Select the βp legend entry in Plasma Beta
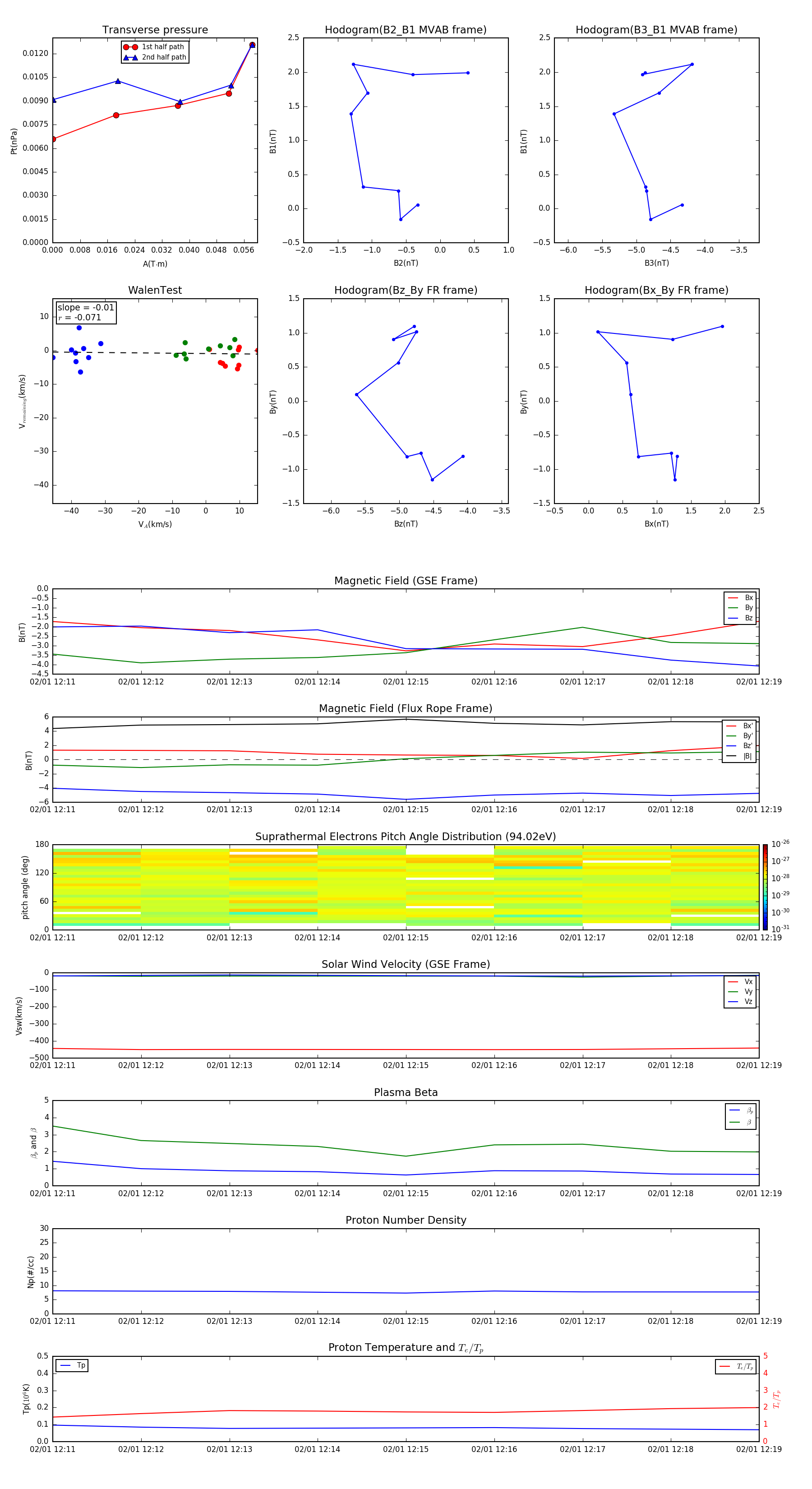The width and height of the screenshot is (812, 1489). point(741,1110)
